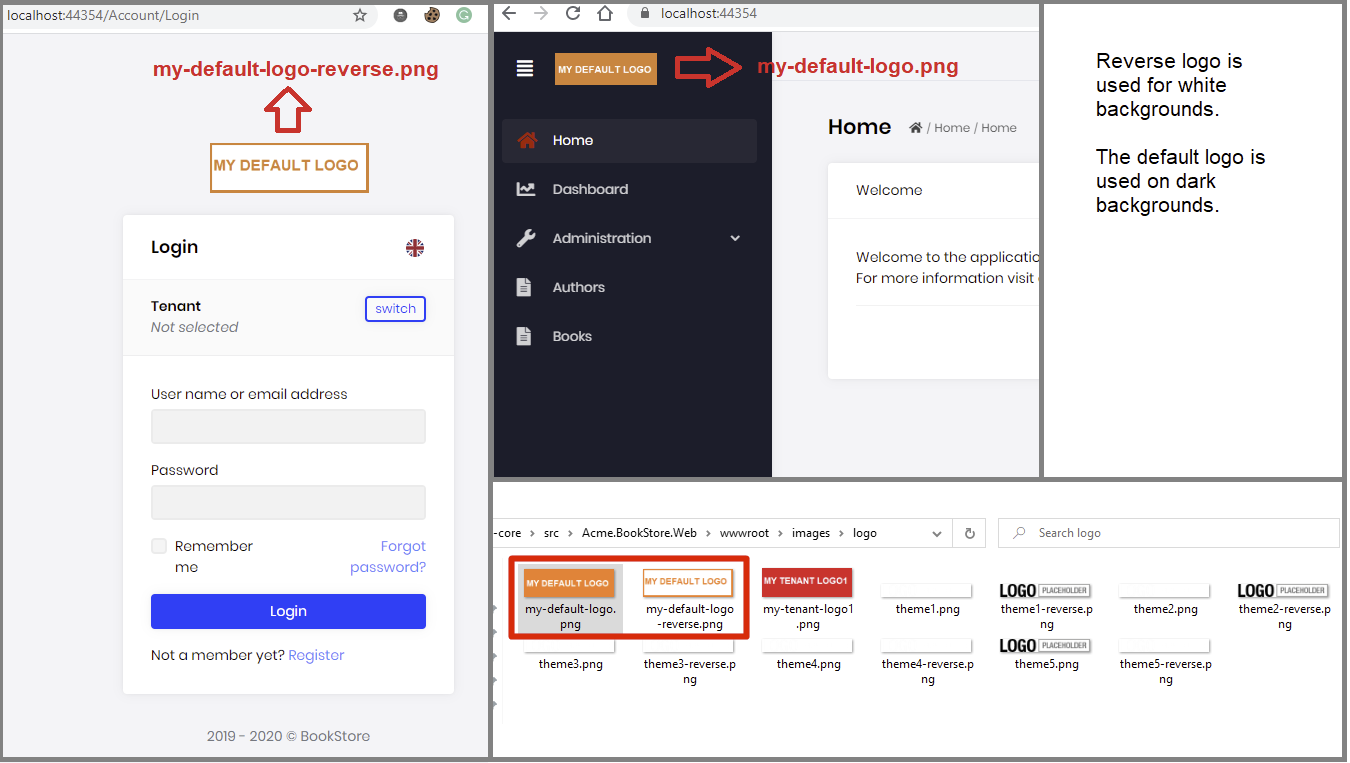Select my-tenant-logo1.png file thumbnail
The width and height of the screenshot is (1350, 763).
tap(807, 582)
